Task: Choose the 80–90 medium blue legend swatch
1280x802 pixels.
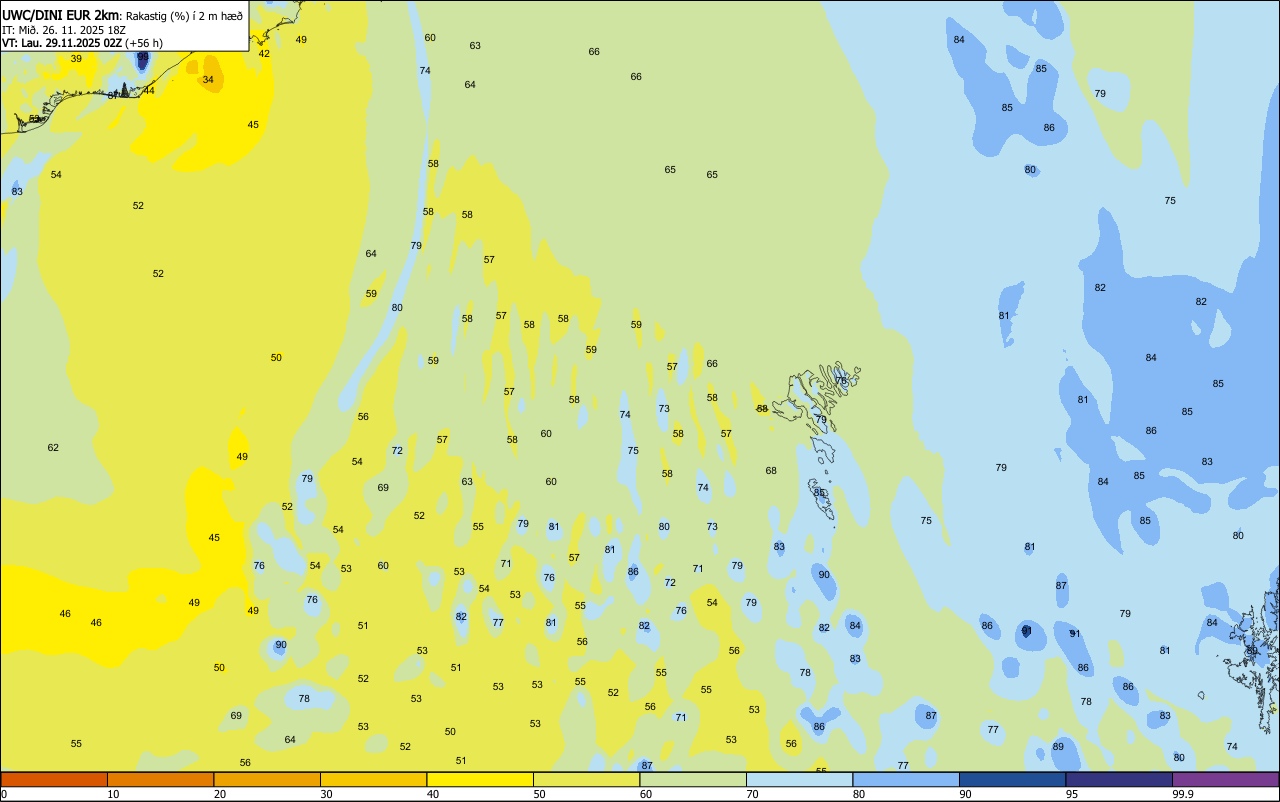Action: (x=906, y=779)
